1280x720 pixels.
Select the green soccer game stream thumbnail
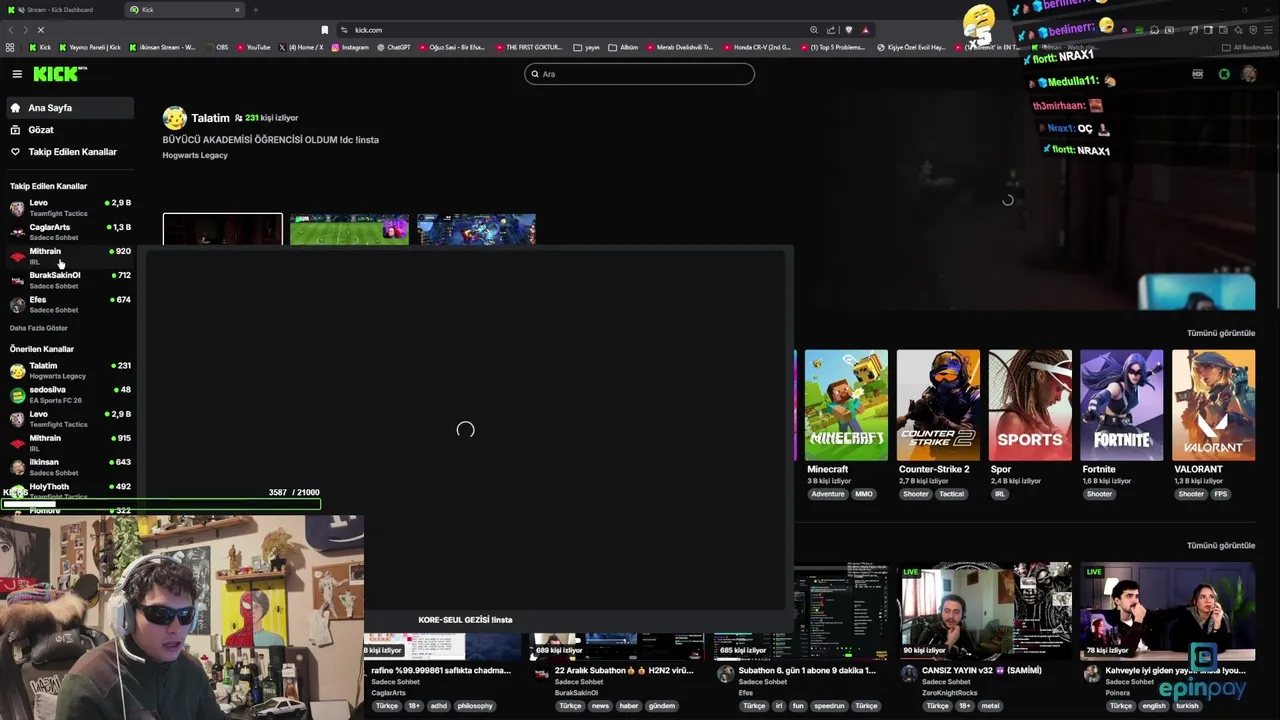[349, 229]
